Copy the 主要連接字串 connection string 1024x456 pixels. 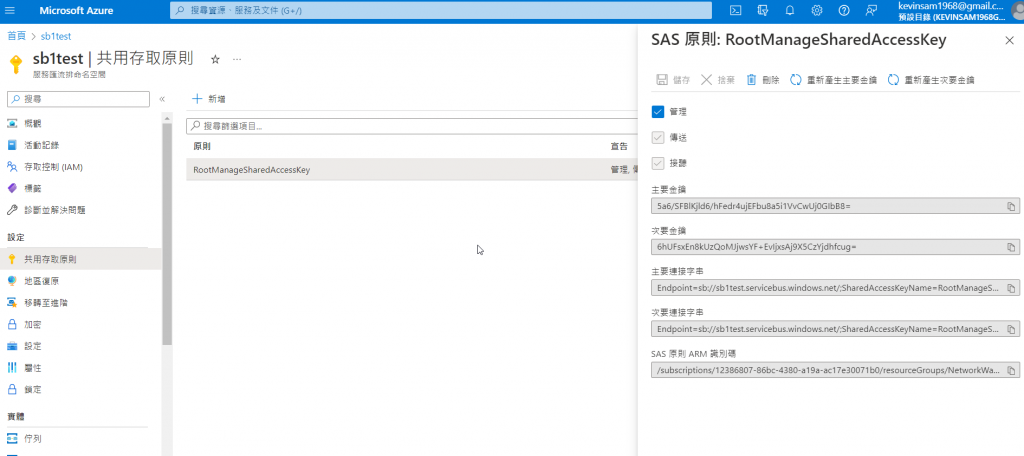coord(1010,288)
